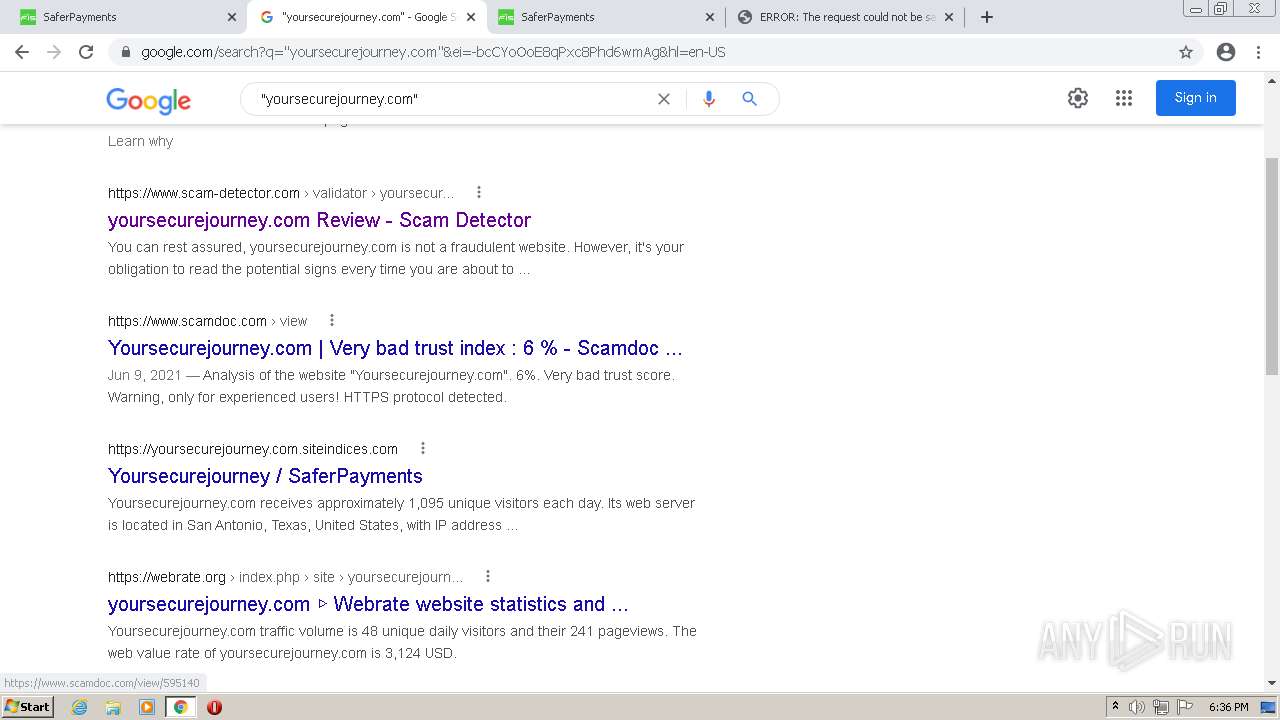Image resolution: width=1280 pixels, height=720 pixels.
Task: Switch to ERROR request tab
Action: click(x=845, y=17)
